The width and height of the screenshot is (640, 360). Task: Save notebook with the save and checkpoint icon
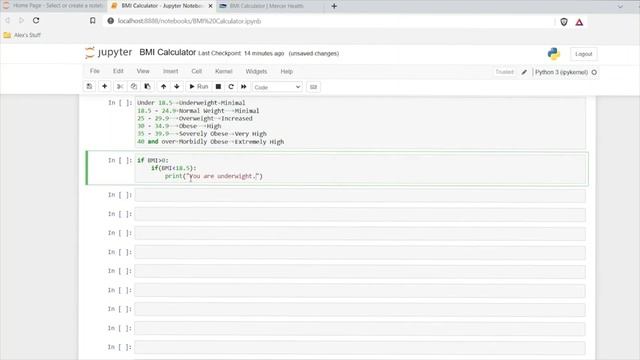pos(89,87)
